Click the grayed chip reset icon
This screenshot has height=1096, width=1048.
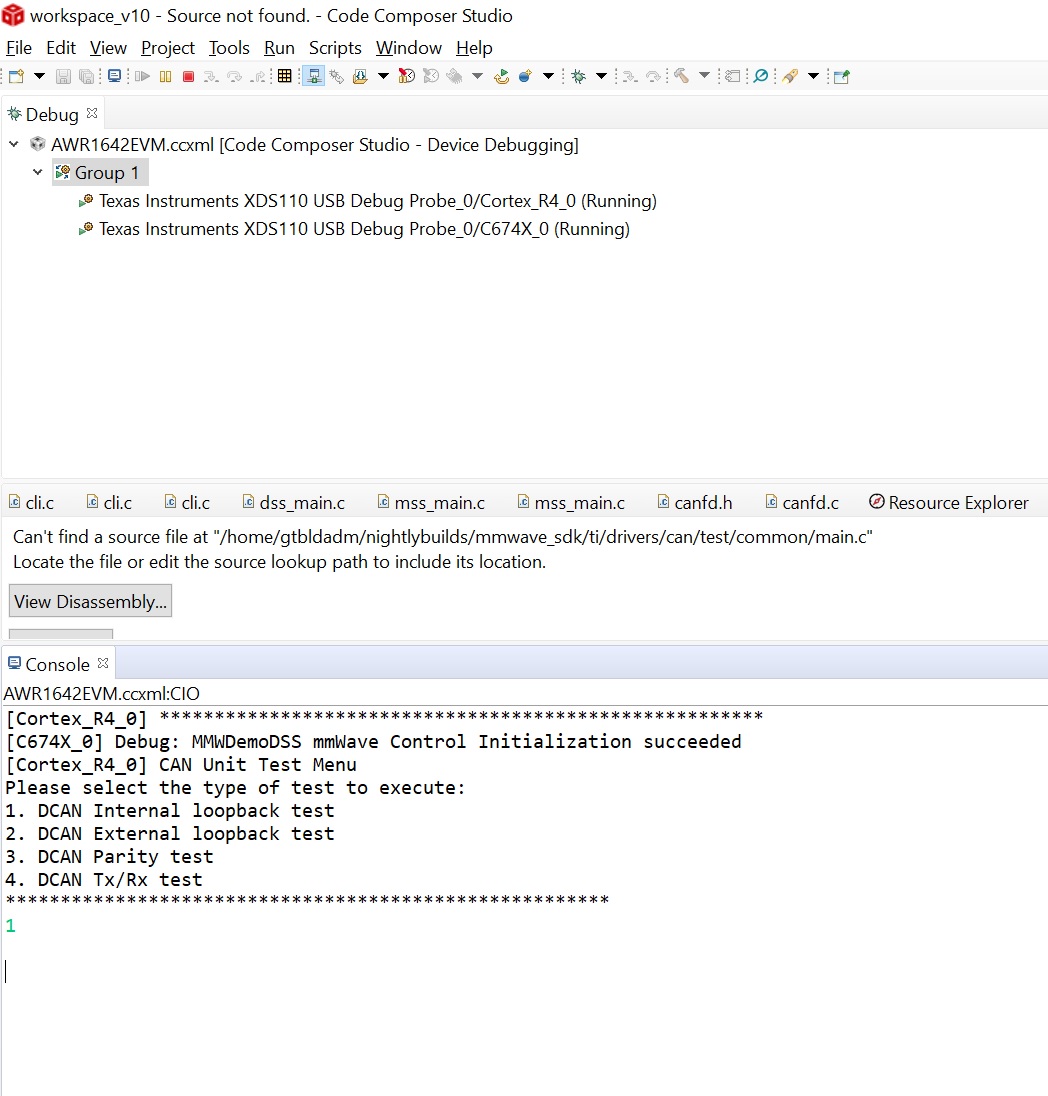tap(454, 76)
